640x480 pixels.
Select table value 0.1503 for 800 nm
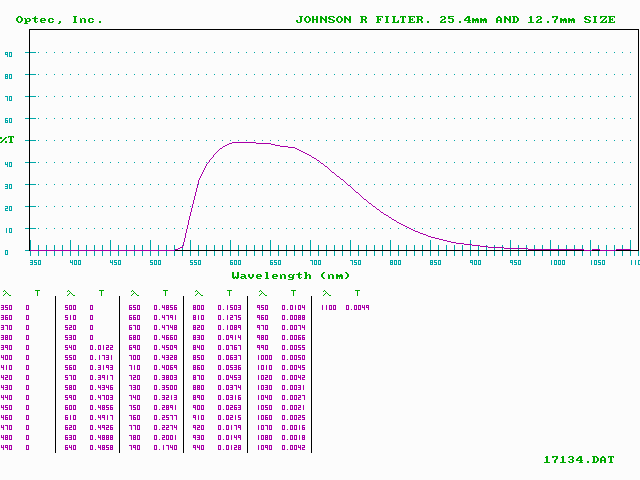point(229,307)
